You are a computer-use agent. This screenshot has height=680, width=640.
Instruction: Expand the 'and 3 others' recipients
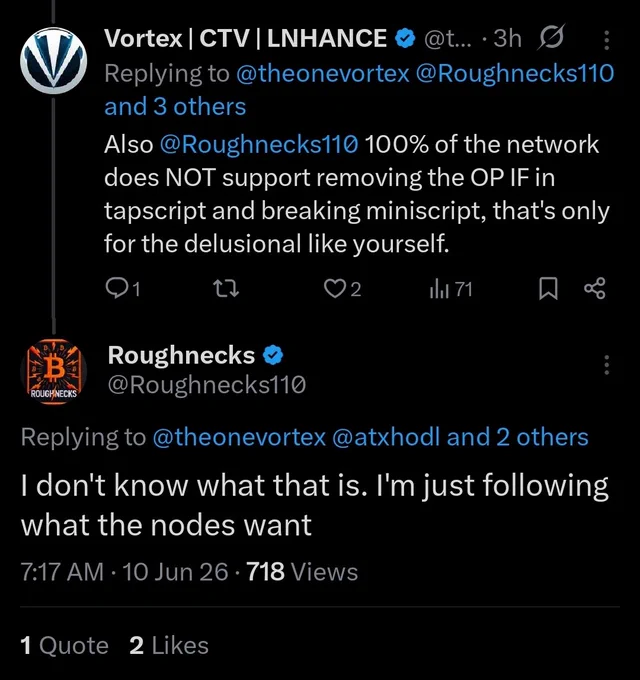click(x=175, y=107)
